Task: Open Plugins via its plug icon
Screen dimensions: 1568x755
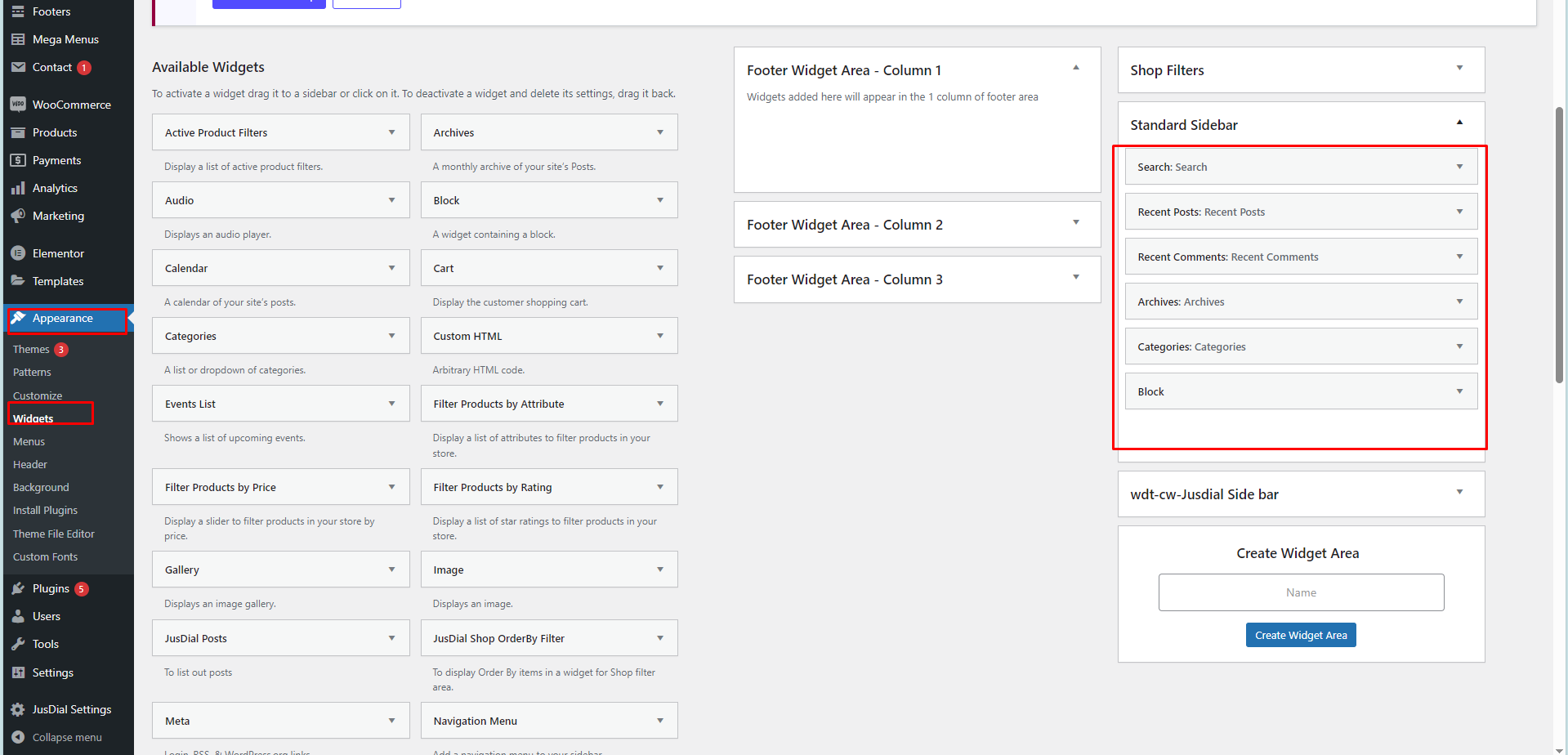Action: point(18,588)
